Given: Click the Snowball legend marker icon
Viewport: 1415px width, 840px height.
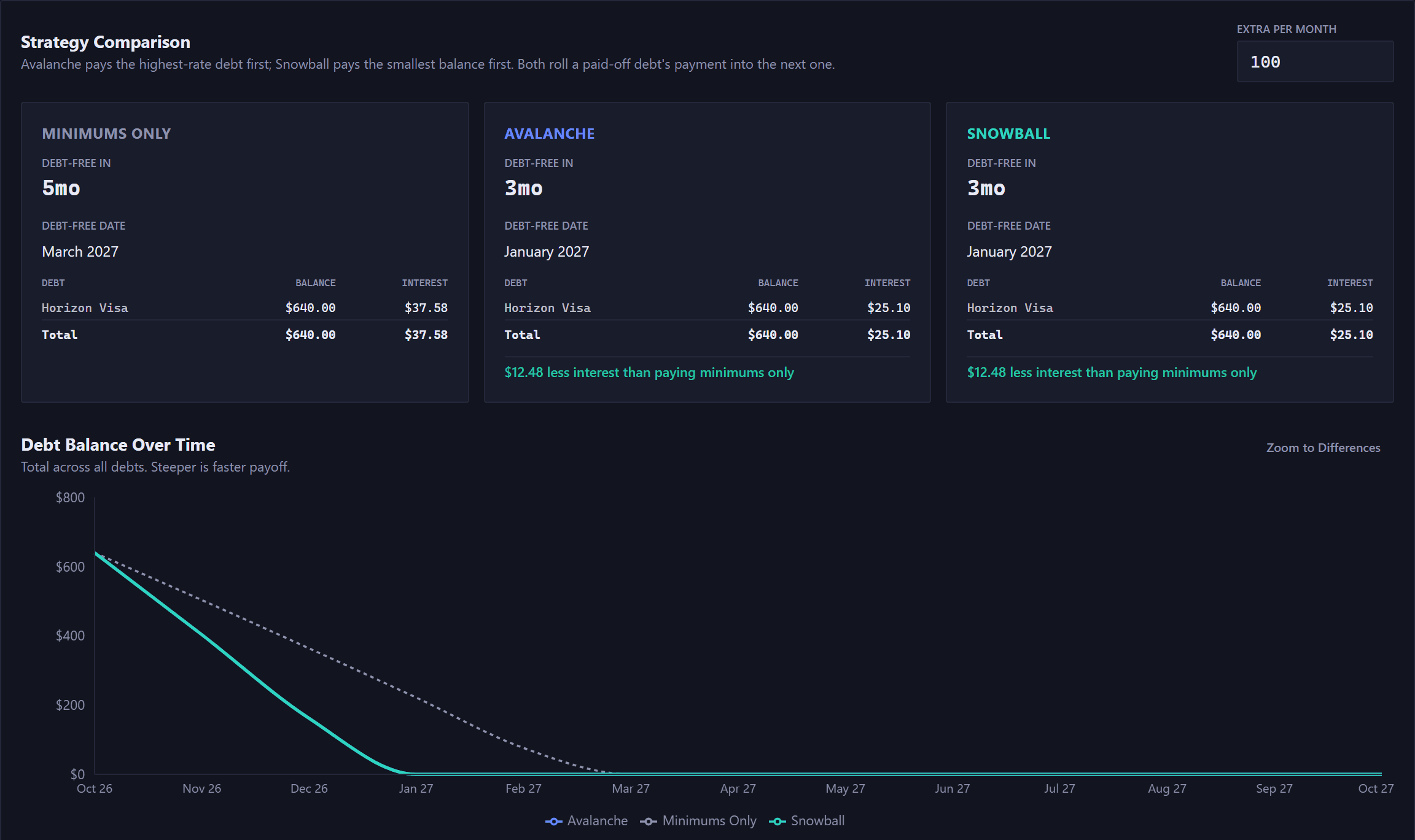Looking at the screenshot, I should tap(777, 822).
